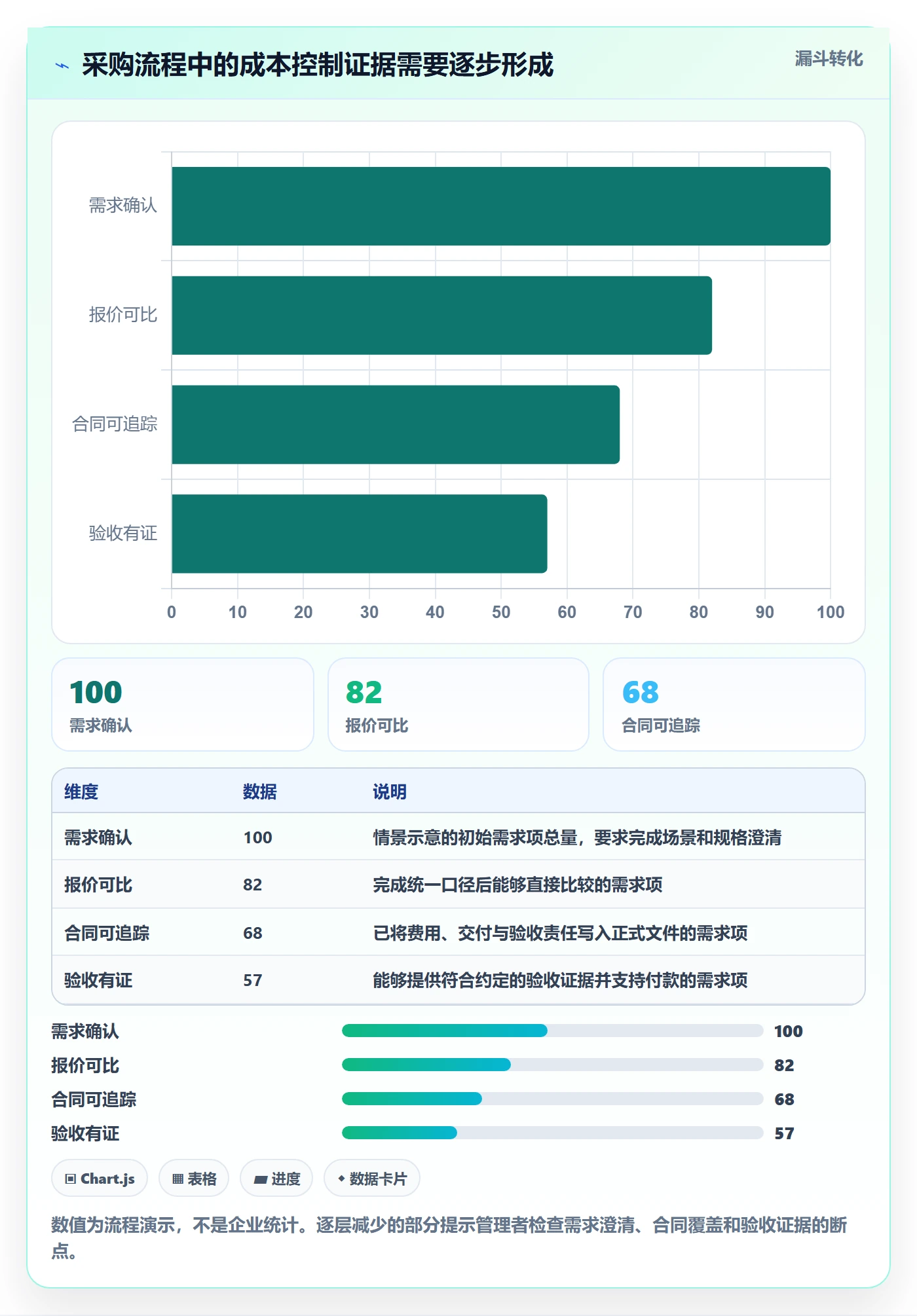Click the 50 tick label on the chart axis

pos(501,612)
